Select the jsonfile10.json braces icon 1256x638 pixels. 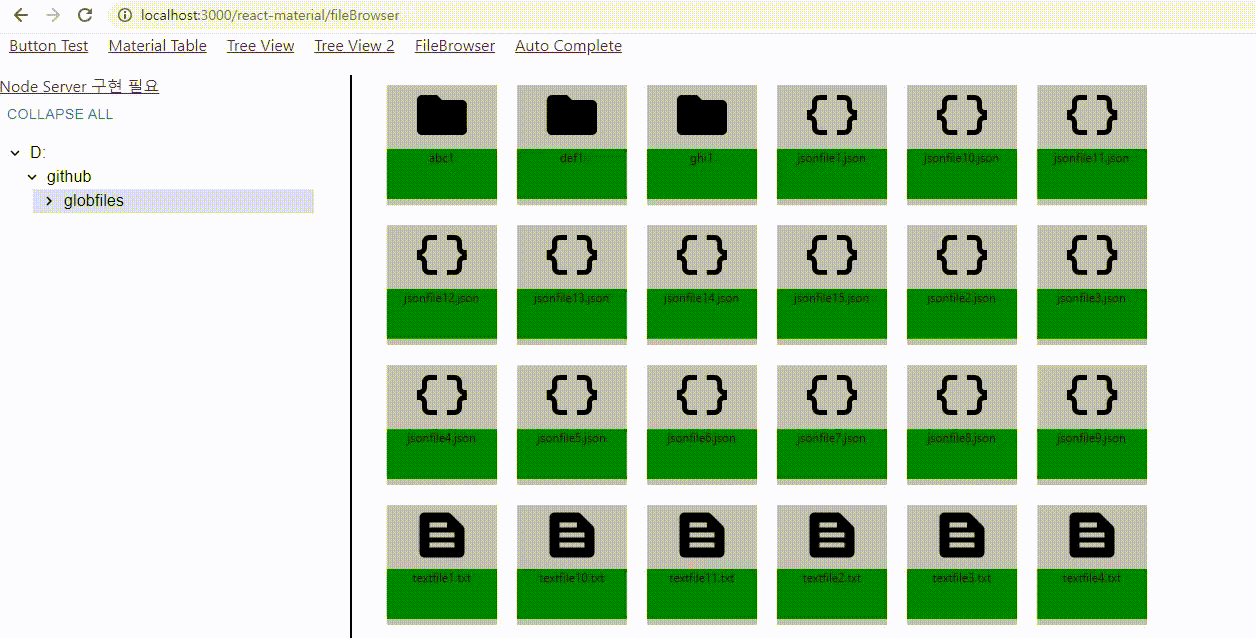coord(962,115)
